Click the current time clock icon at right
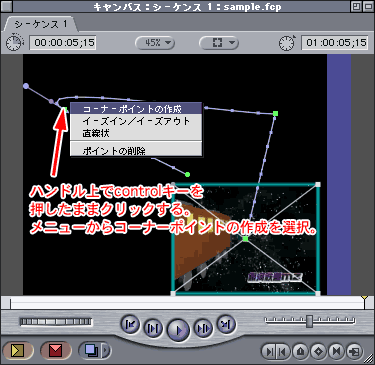Image resolution: width=375 pixels, height=365 pixels. tap(287, 43)
